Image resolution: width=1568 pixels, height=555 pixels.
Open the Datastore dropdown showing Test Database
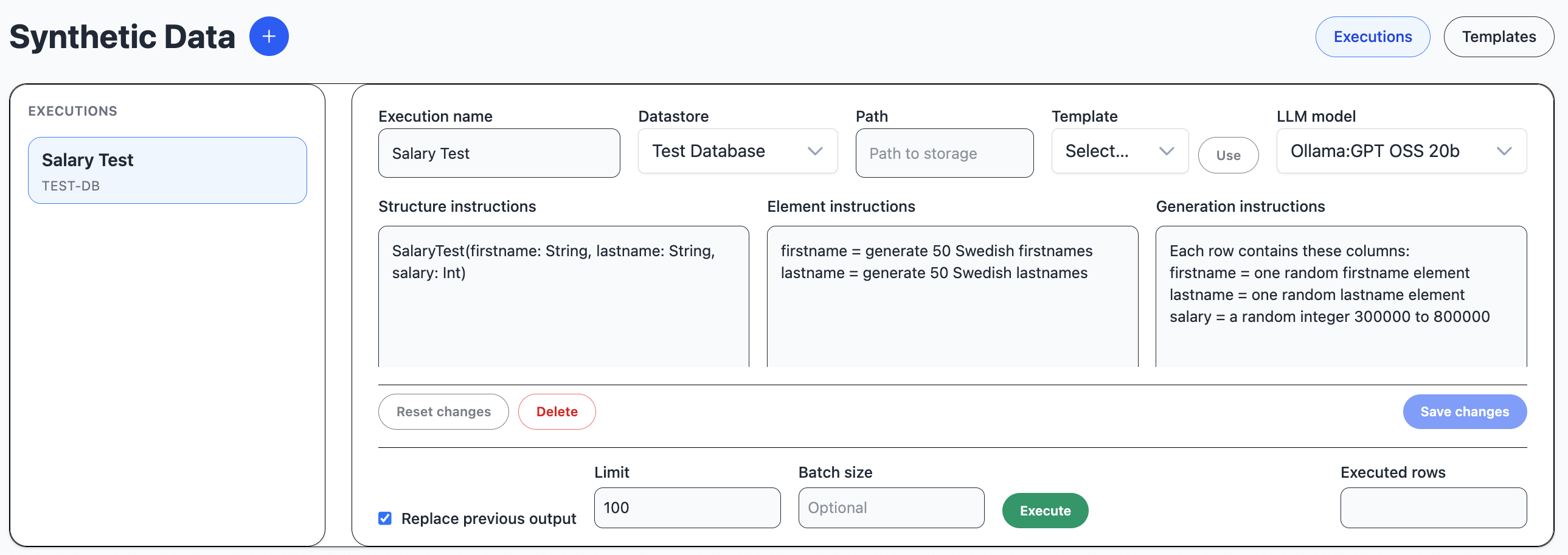(x=737, y=151)
